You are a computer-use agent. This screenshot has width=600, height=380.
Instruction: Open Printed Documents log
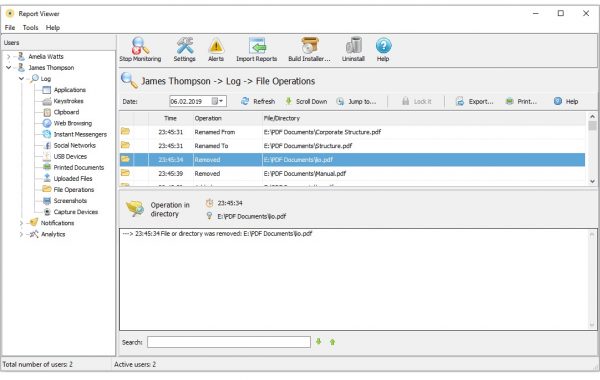[78, 168]
